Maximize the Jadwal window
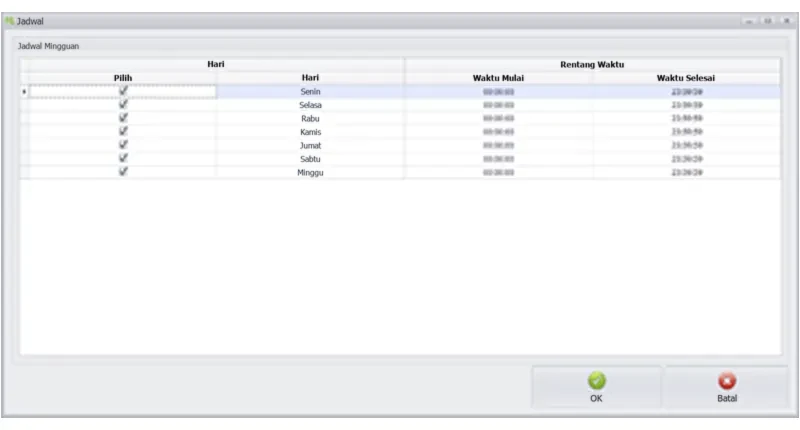The width and height of the screenshot is (800, 430). [767, 21]
